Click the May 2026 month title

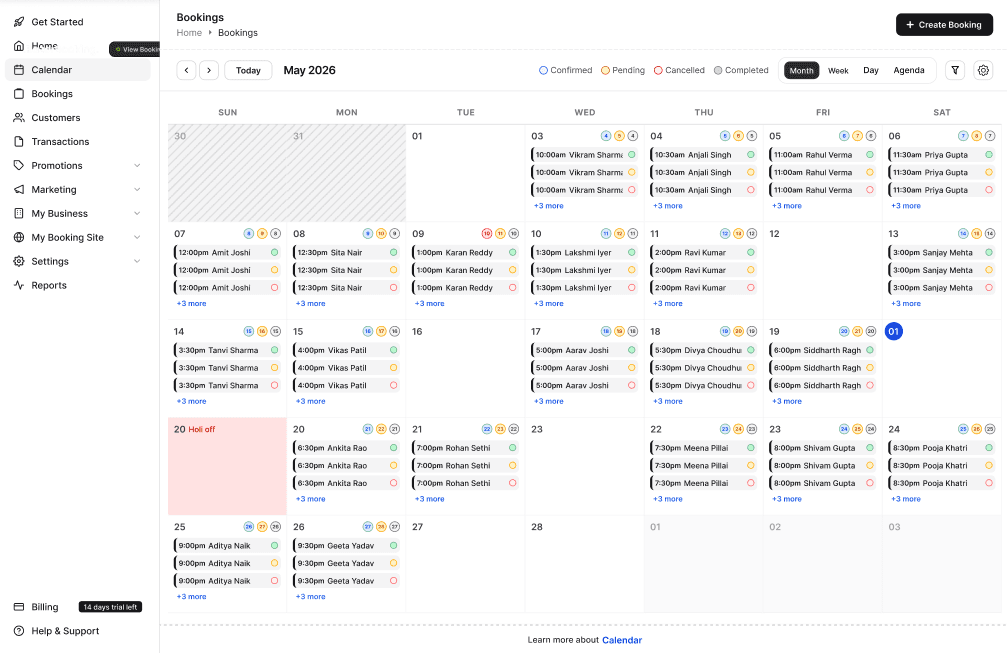310,71
